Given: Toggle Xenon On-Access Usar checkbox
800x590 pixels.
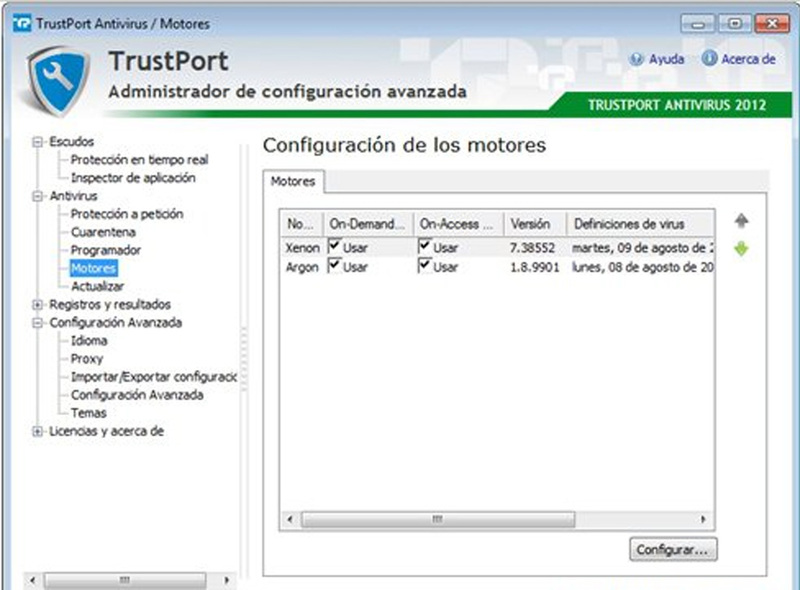Looking at the screenshot, I should (x=424, y=246).
